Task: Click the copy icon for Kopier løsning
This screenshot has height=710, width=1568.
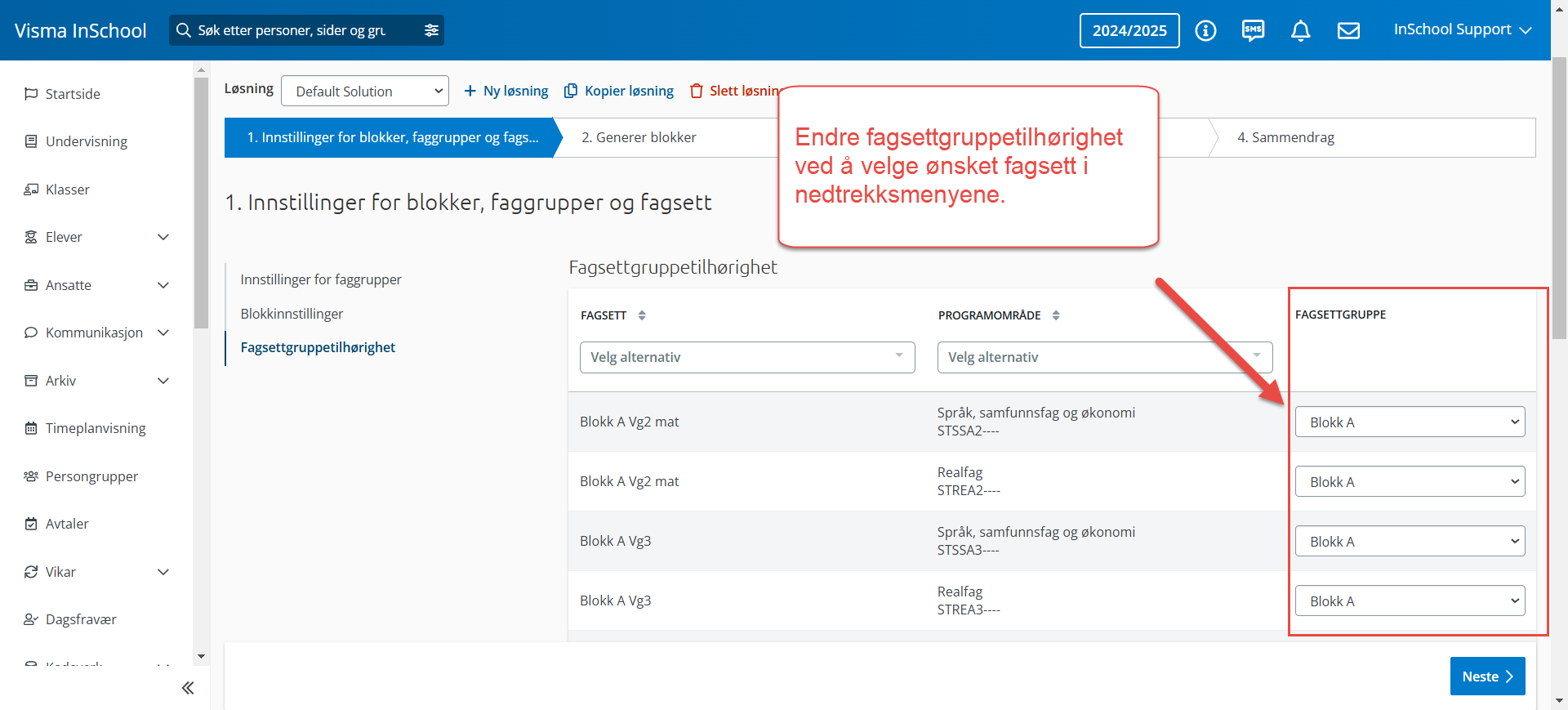Action: pyautogui.click(x=571, y=91)
